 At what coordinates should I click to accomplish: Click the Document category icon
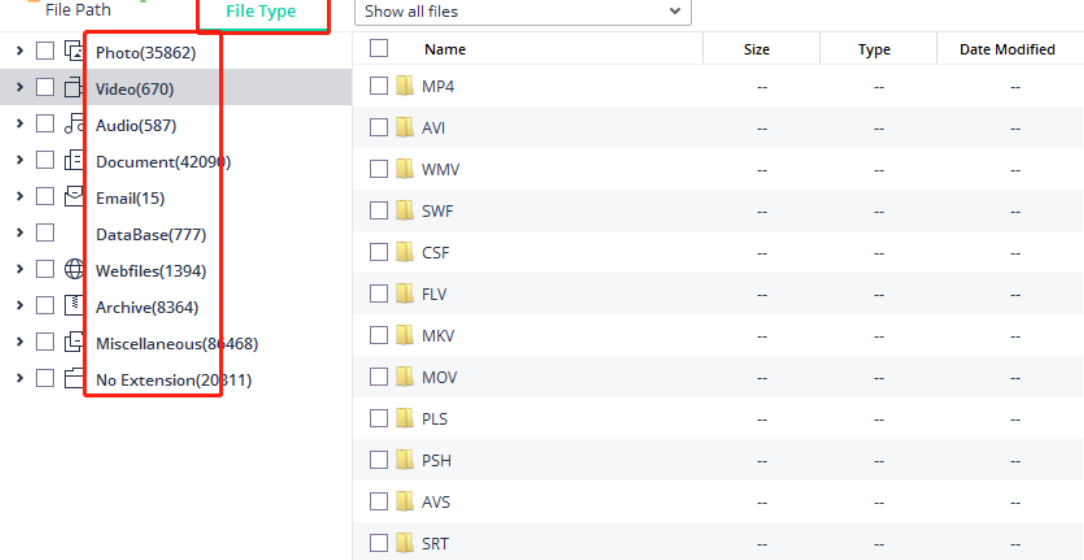[73, 160]
